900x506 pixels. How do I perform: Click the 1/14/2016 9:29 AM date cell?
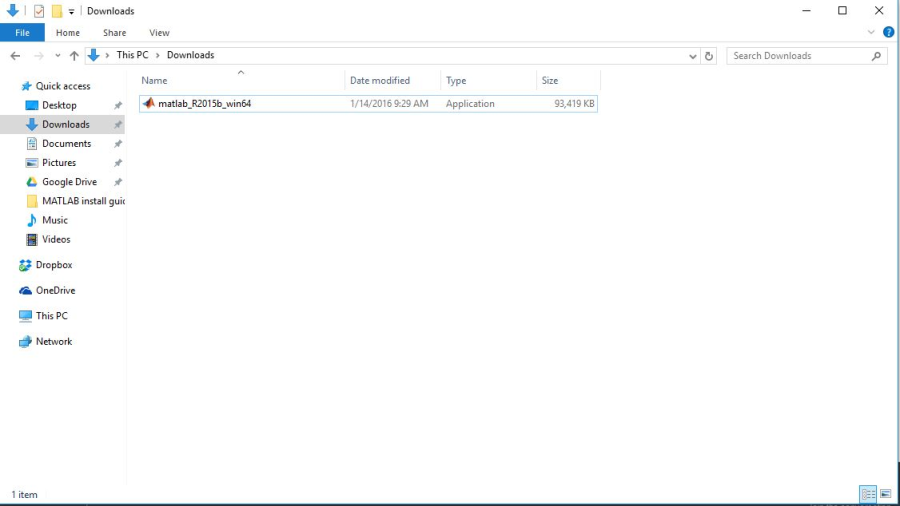coord(389,104)
